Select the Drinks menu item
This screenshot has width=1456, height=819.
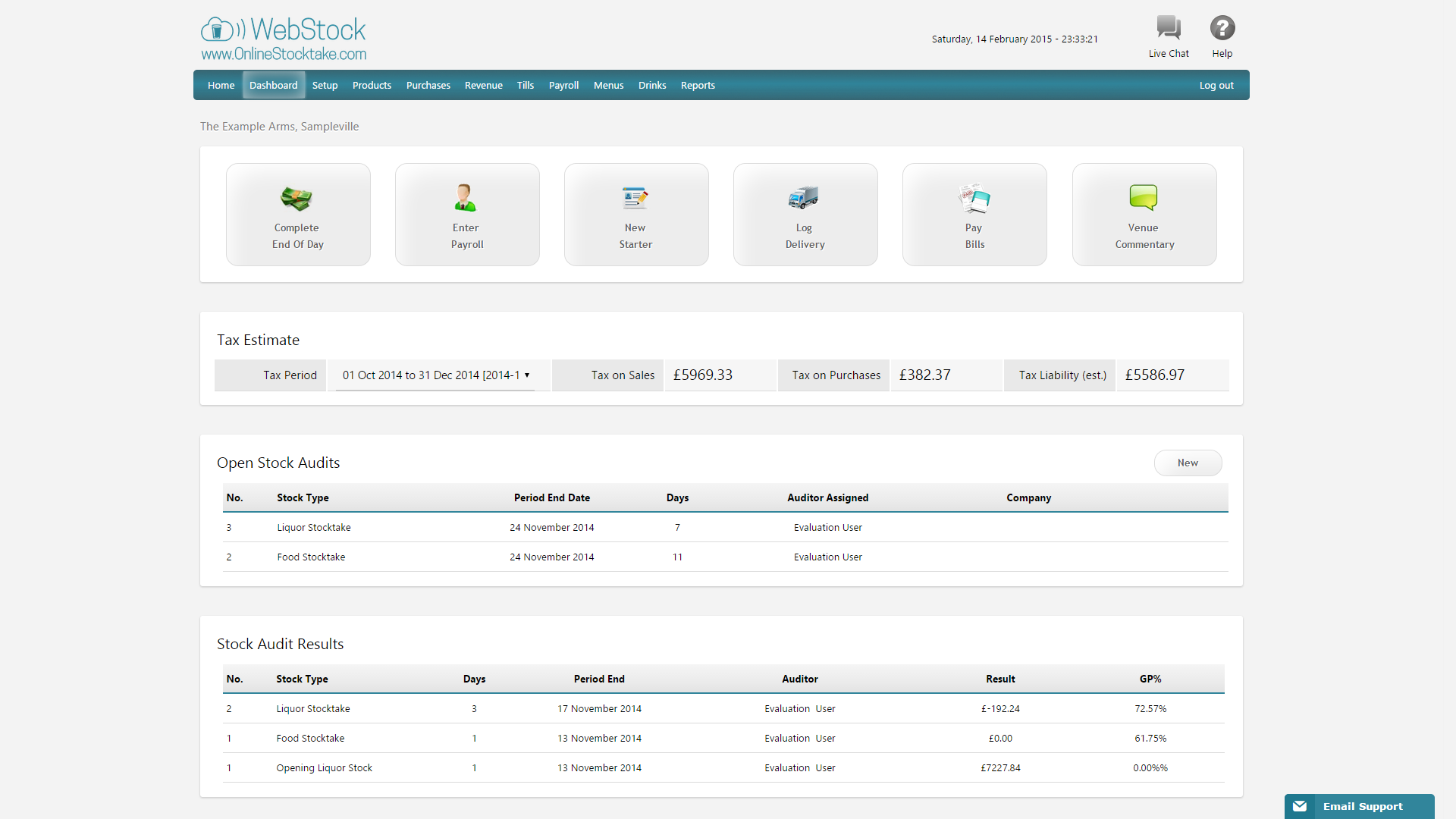click(x=651, y=85)
